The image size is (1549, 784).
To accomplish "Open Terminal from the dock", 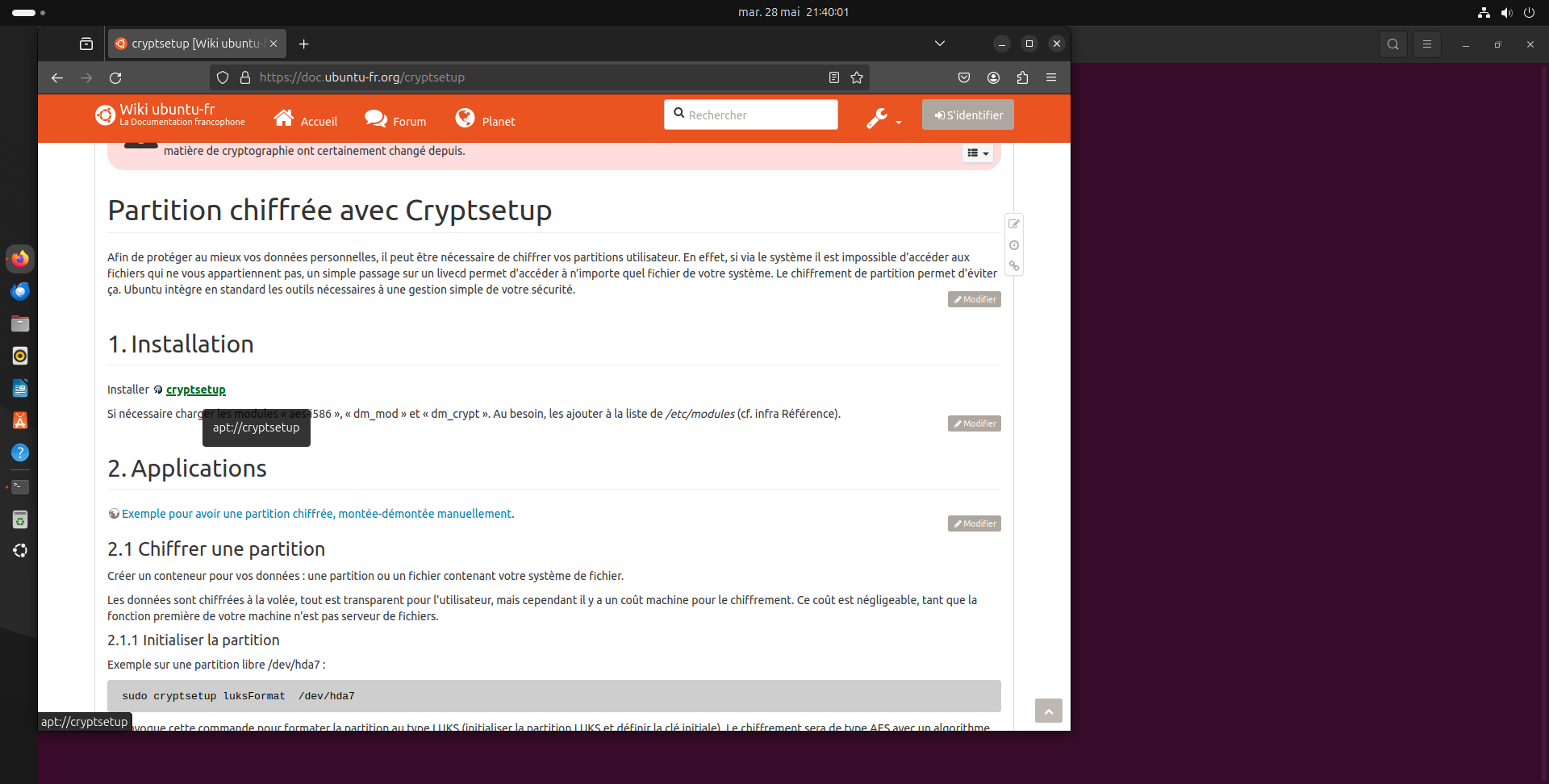I will (x=20, y=487).
